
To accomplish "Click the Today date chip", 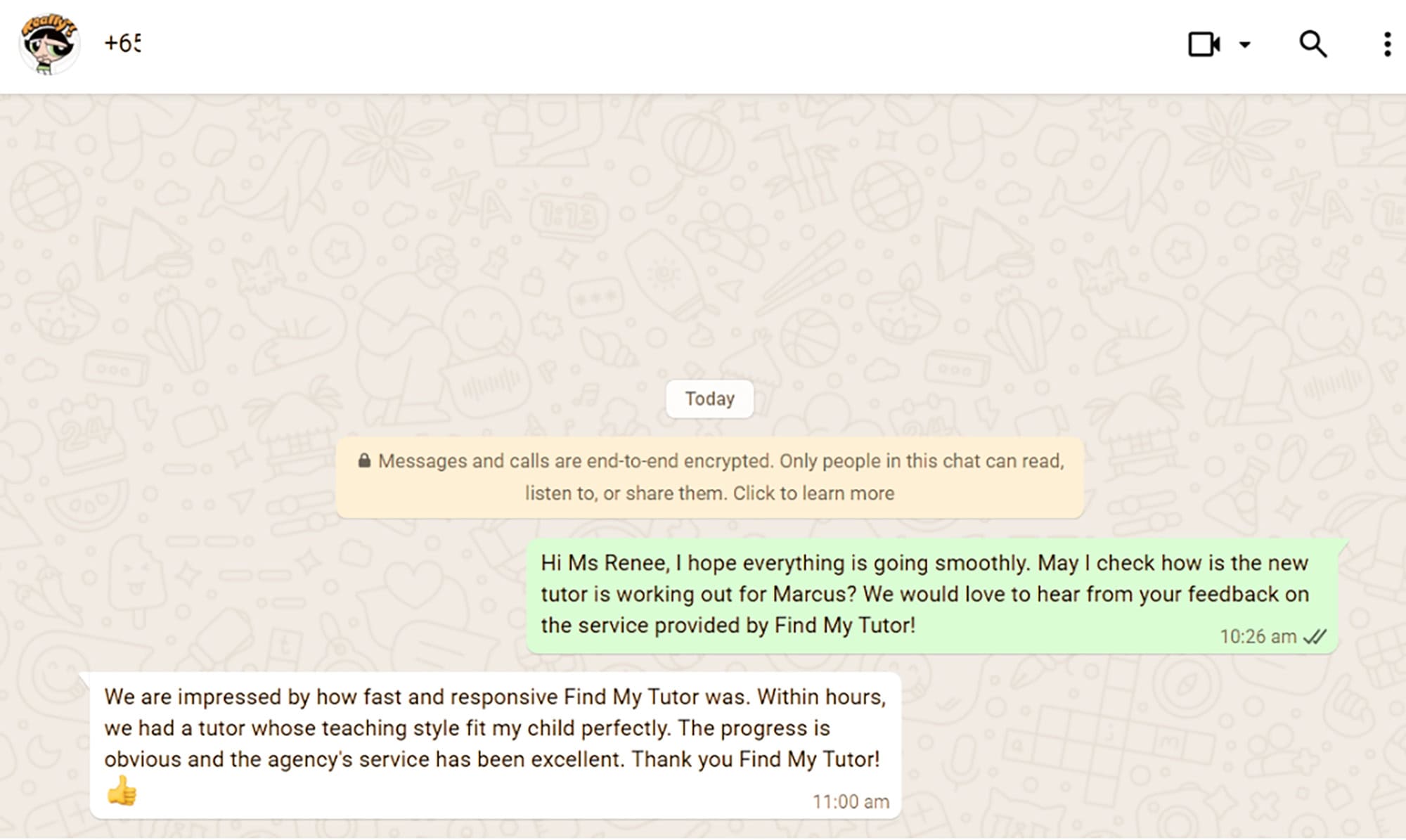I will tap(709, 399).
